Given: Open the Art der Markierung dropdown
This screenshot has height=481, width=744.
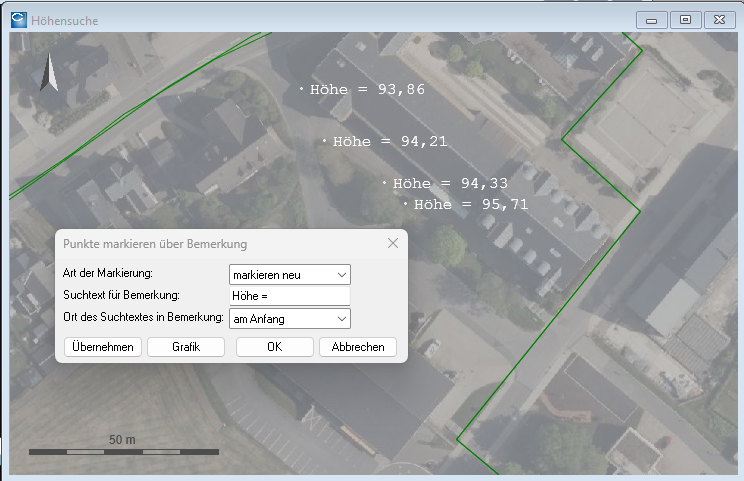Looking at the screenshot, I should point(290,274).
